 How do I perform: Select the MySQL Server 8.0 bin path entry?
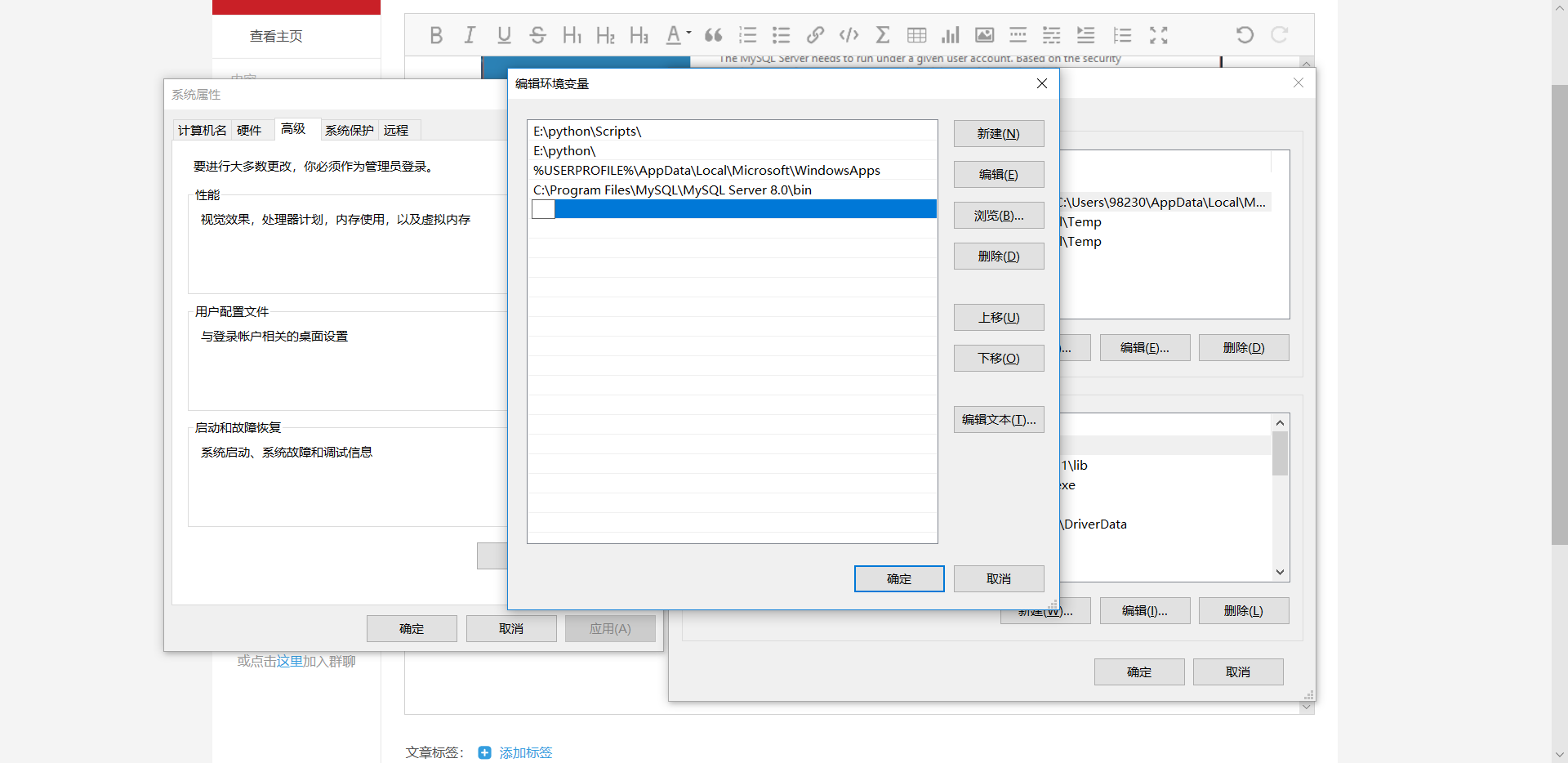click(671, 190)
